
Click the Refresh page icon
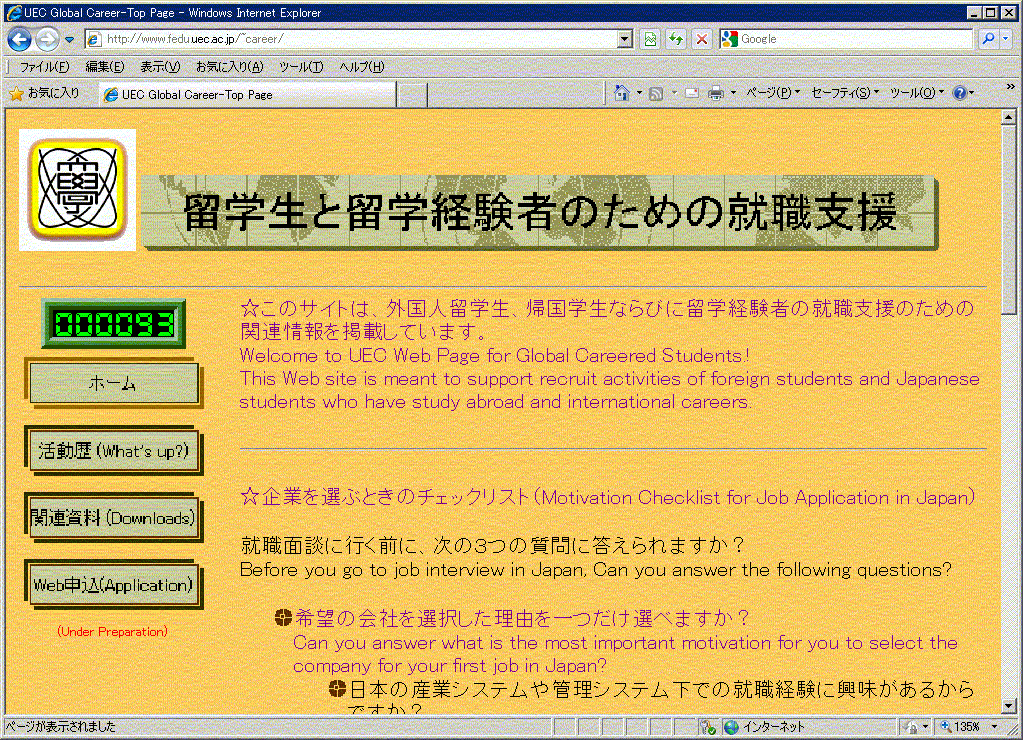[677, 39]
